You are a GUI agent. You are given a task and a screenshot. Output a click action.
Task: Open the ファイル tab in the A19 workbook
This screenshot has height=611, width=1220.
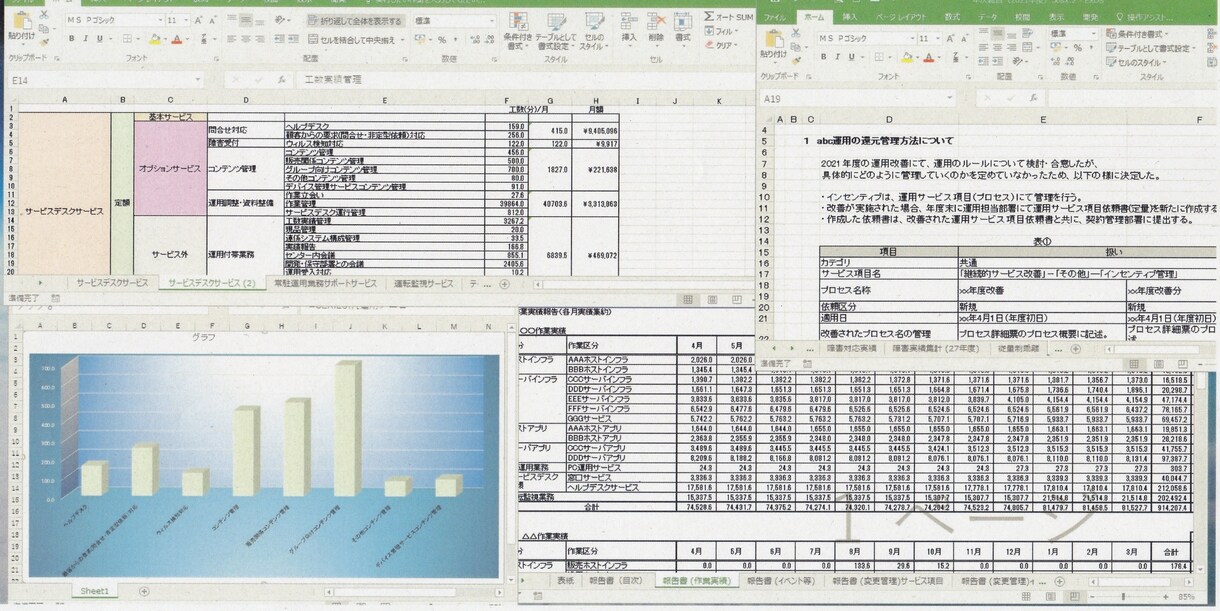774,17
